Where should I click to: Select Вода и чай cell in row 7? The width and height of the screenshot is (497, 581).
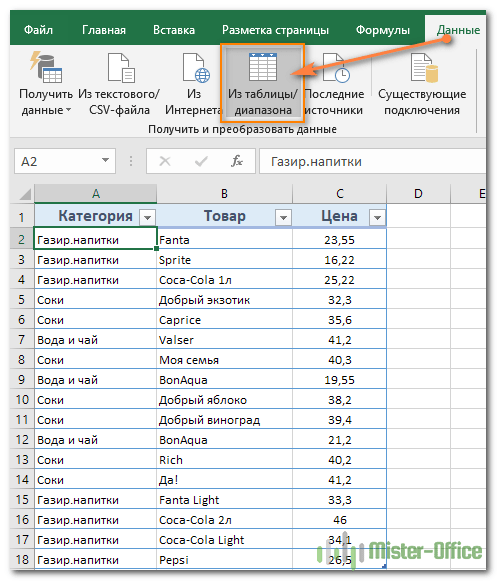pos(96,340)
